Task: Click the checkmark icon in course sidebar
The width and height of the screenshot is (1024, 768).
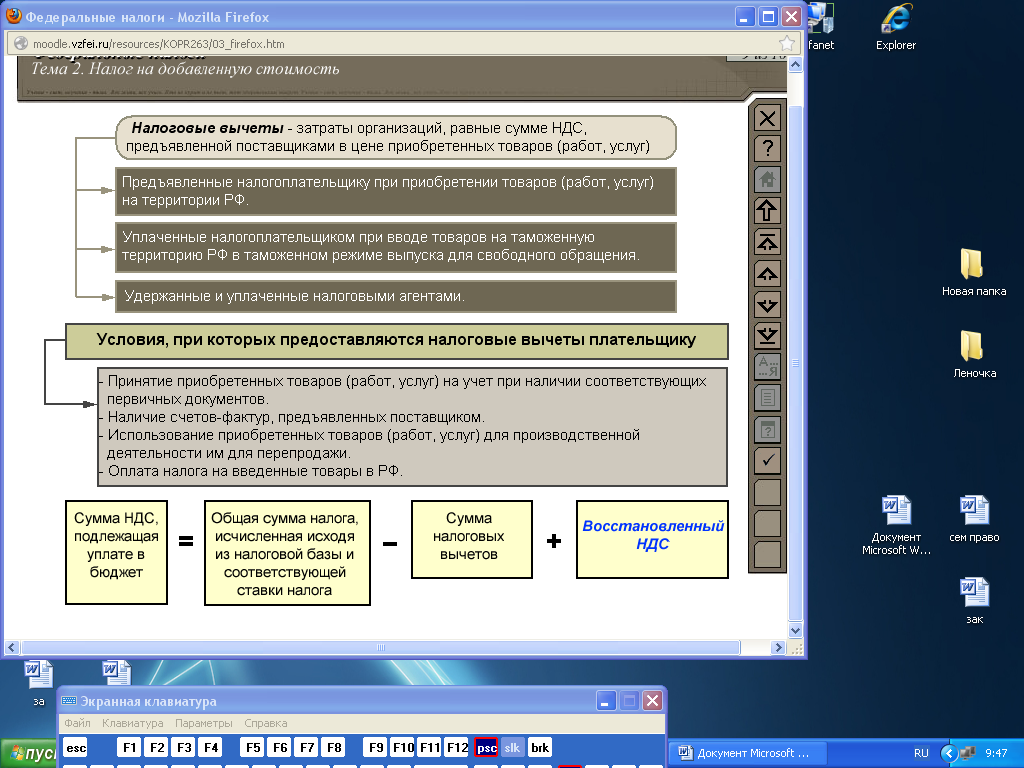Action: [767, 460]
